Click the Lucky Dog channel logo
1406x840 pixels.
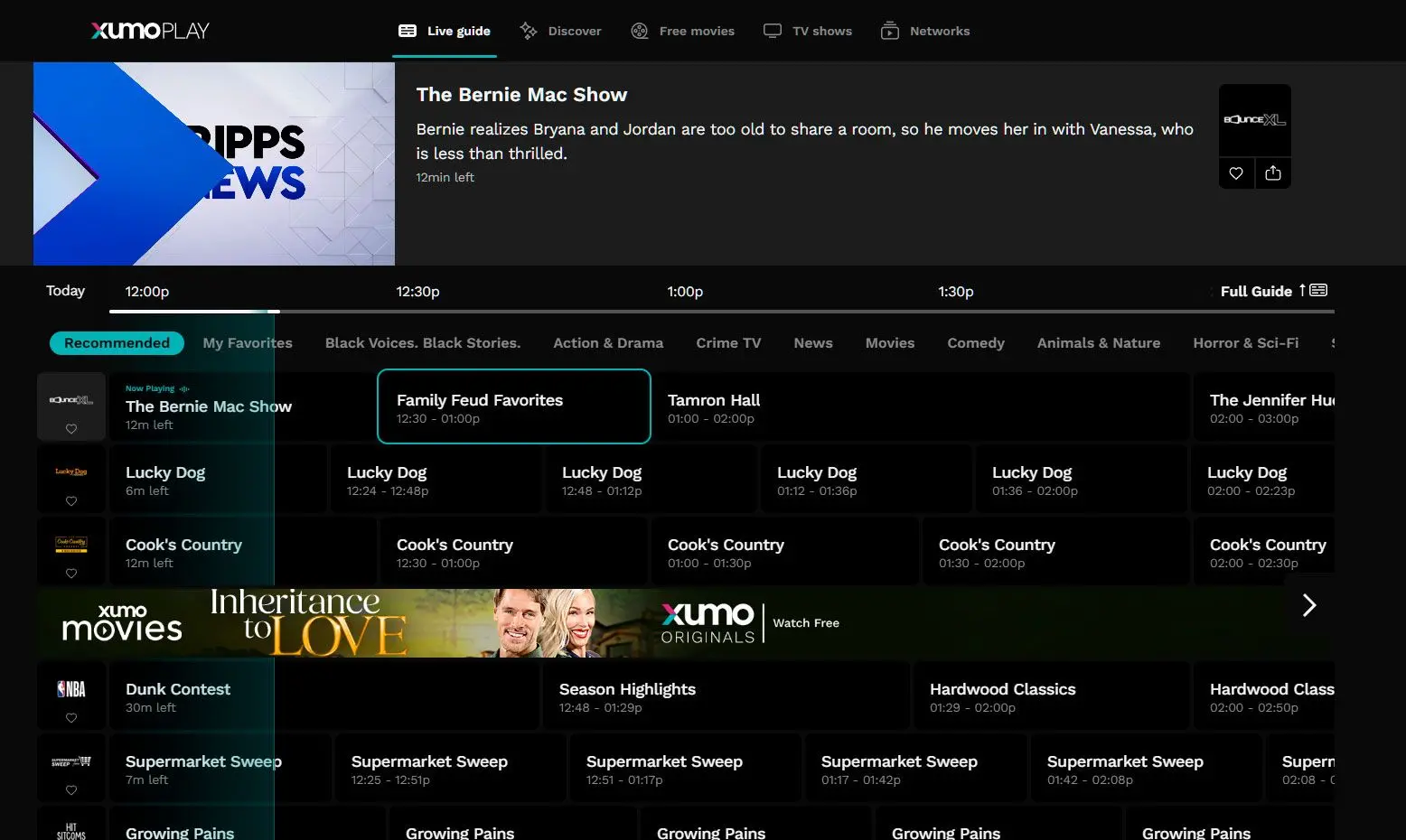(71, 471)
